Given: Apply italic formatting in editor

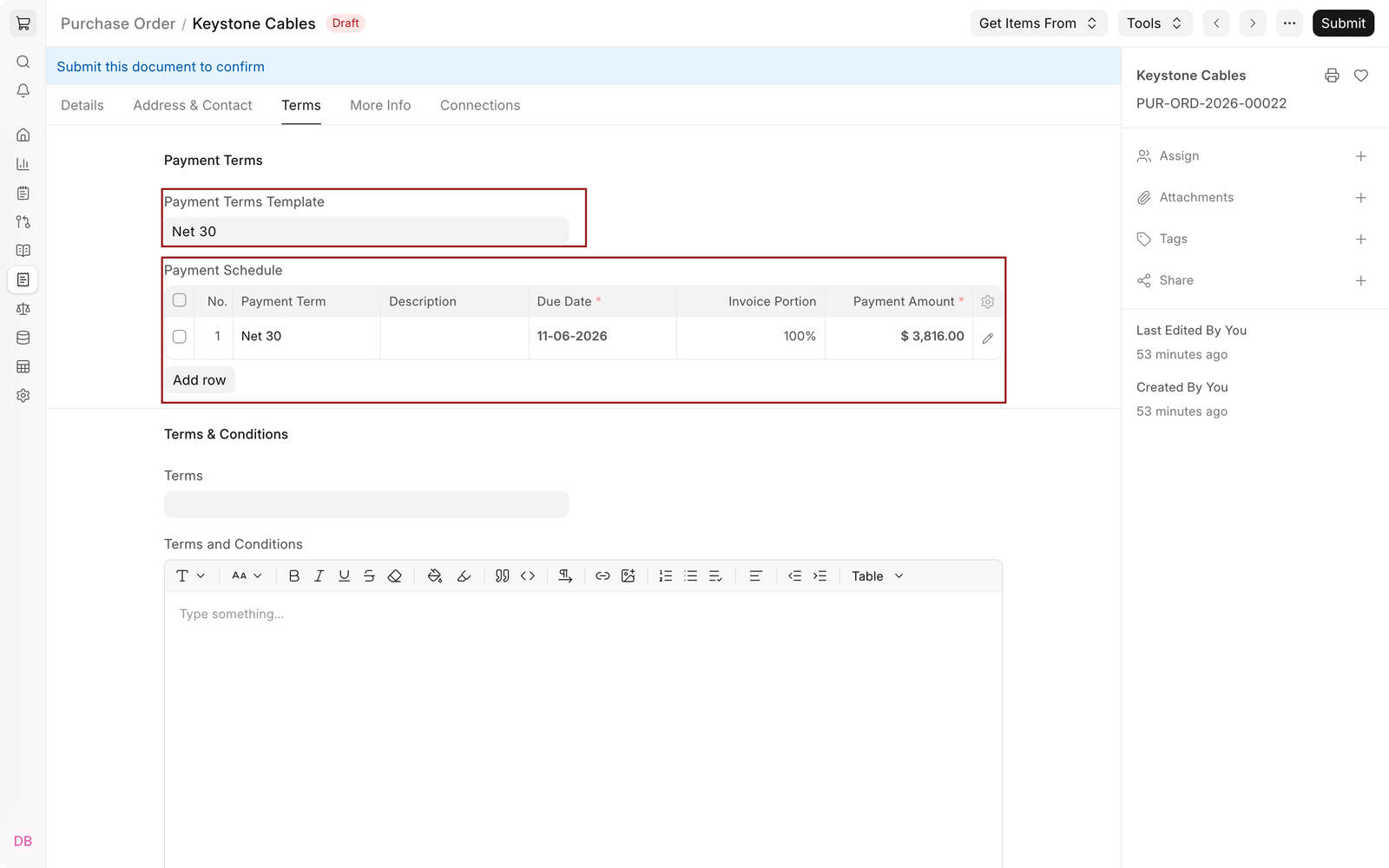Looking at the screenshot, I should click(x=319, y=575).
